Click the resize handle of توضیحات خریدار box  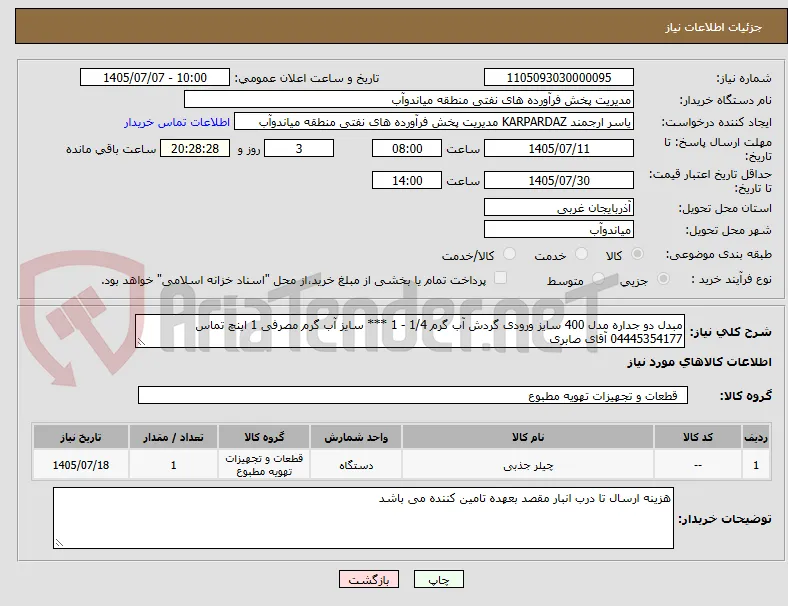(59, 543)
